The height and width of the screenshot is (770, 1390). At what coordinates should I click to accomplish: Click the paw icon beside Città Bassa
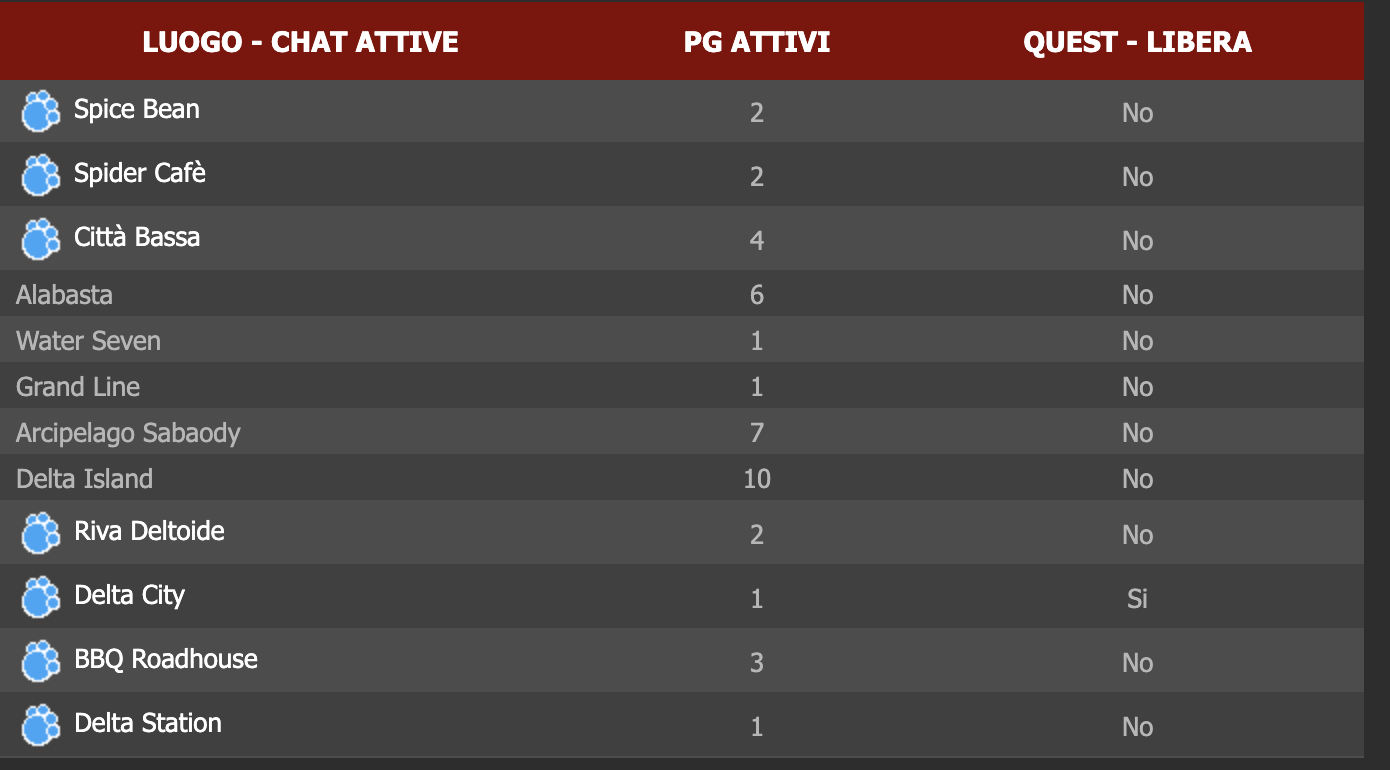click(x=41, y=239)
